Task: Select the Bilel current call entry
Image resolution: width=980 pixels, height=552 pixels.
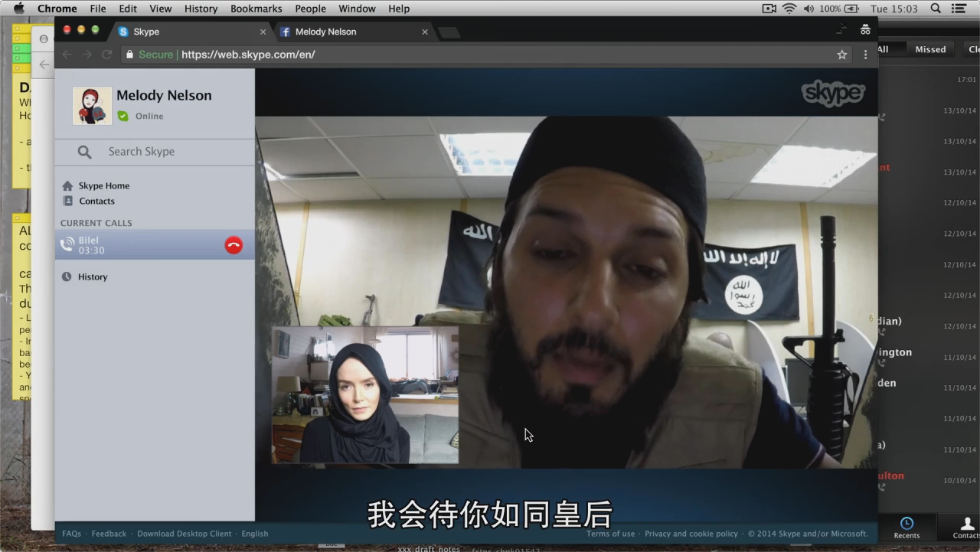Action: (154, 245)
